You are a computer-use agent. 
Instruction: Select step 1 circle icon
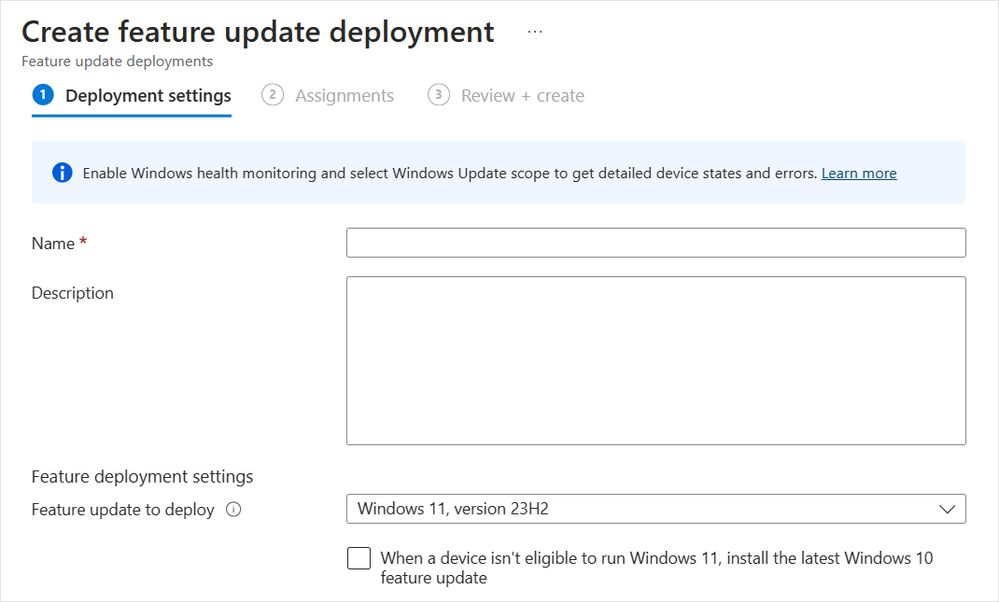point(41,95)
